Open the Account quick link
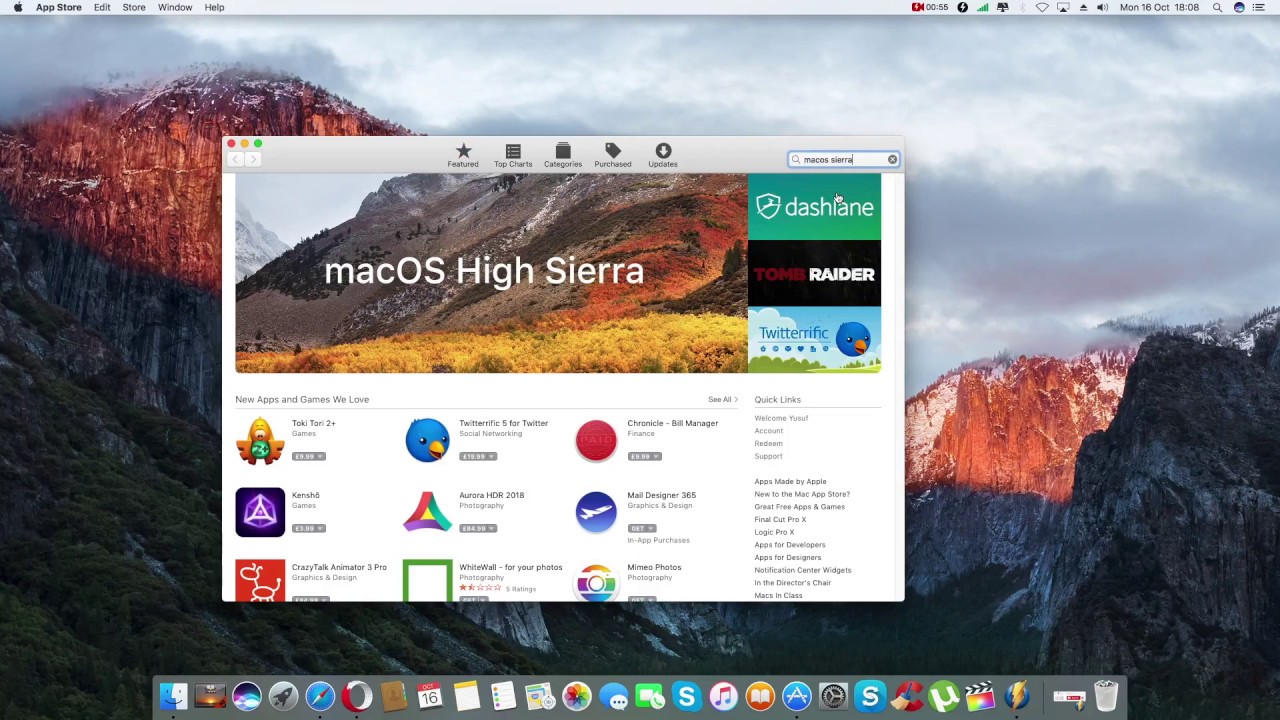 coord(769,431)
